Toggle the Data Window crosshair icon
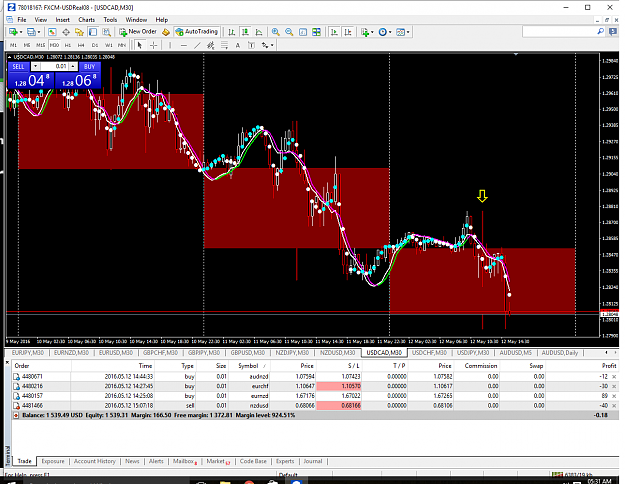Viewport: 625px width, 484px height. click(66, 32)
